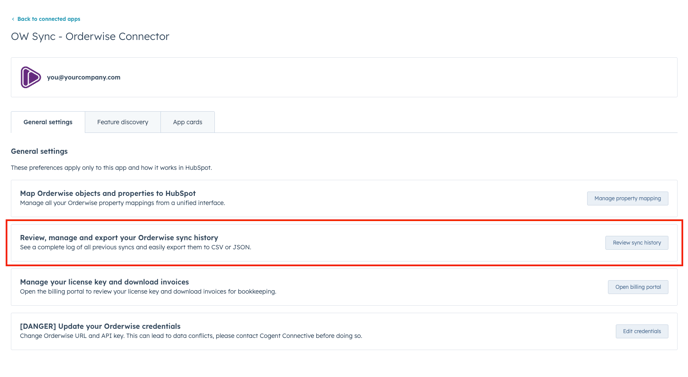Click Manage your license key and download invoices heading

[x=104, y=282]
